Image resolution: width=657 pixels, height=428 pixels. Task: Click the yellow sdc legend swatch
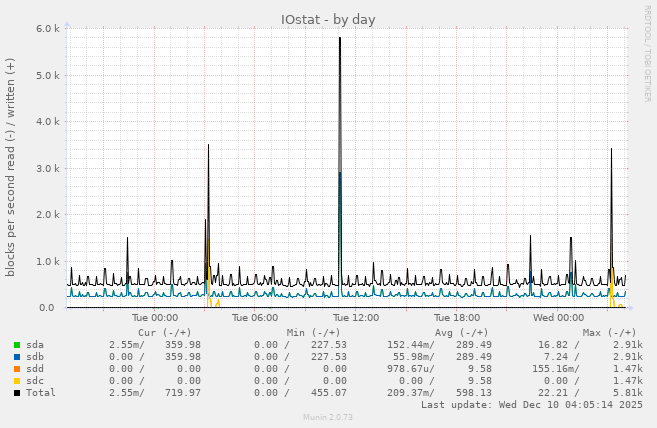click(x=17, y=381)
